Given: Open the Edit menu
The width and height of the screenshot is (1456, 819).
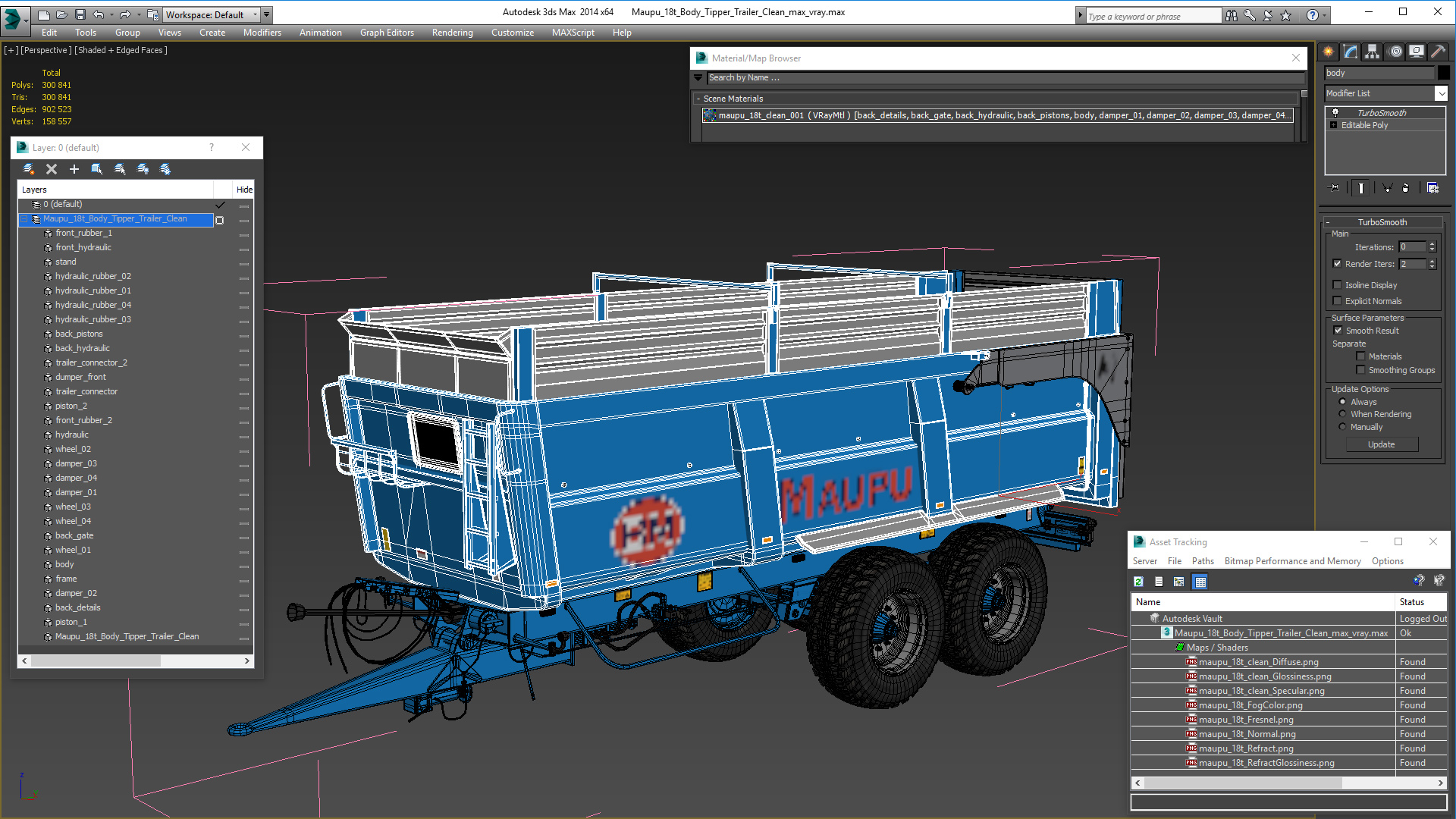Looking at the screenshot, I should tap(49, 33).
